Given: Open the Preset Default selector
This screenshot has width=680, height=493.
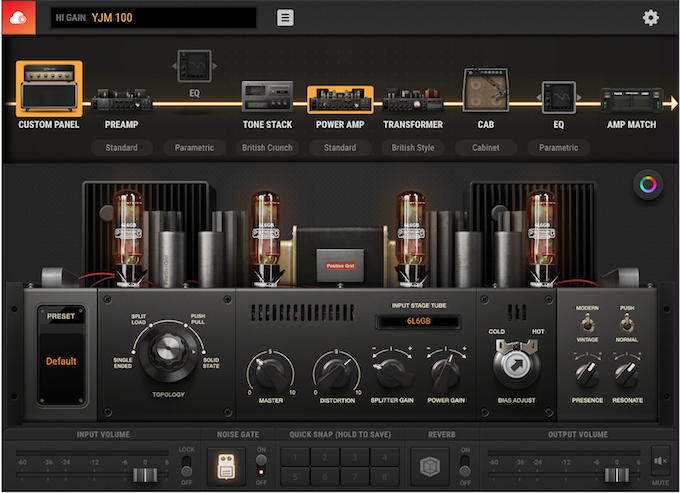Looking at the screenshot, I should (61, 361).
